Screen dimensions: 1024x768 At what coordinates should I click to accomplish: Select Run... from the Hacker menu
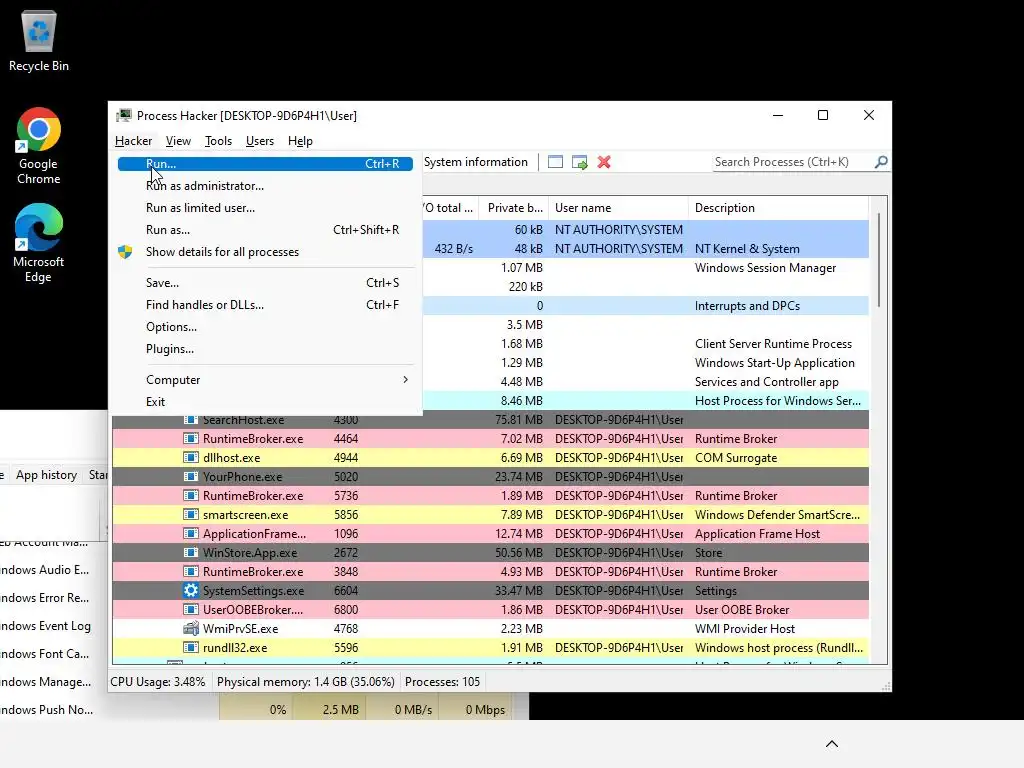pyautogui.click(x=265, y=164)
